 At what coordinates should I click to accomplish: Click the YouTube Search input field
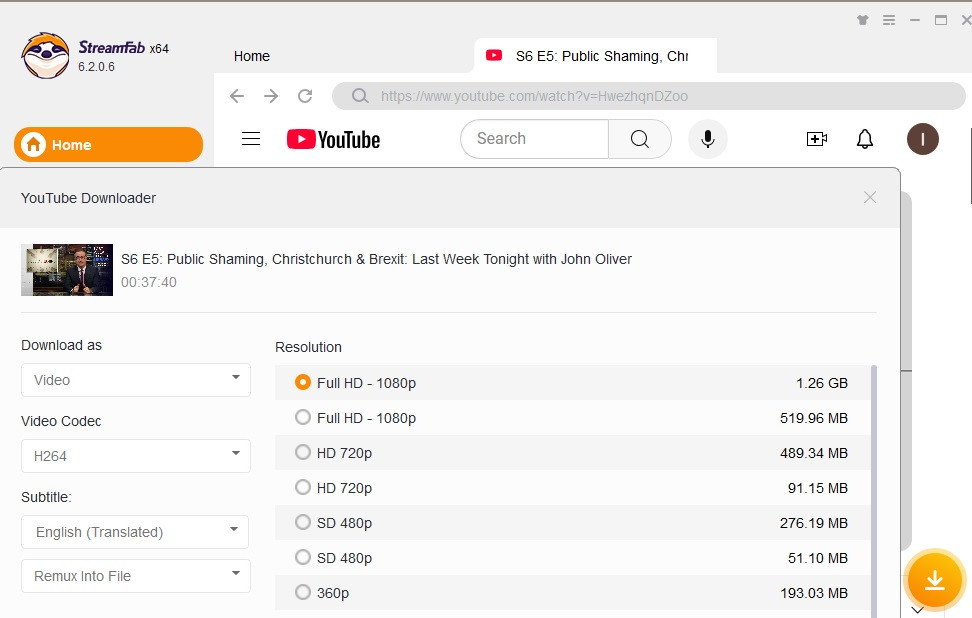534,139
